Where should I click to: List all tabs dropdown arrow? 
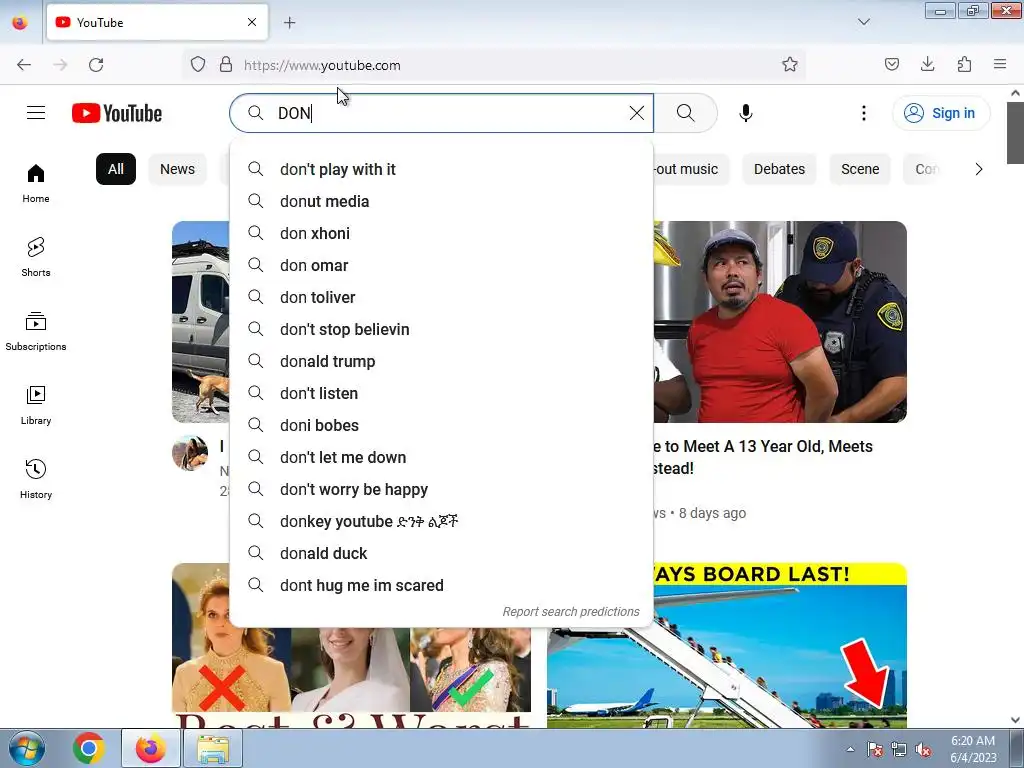coord(863,22)
